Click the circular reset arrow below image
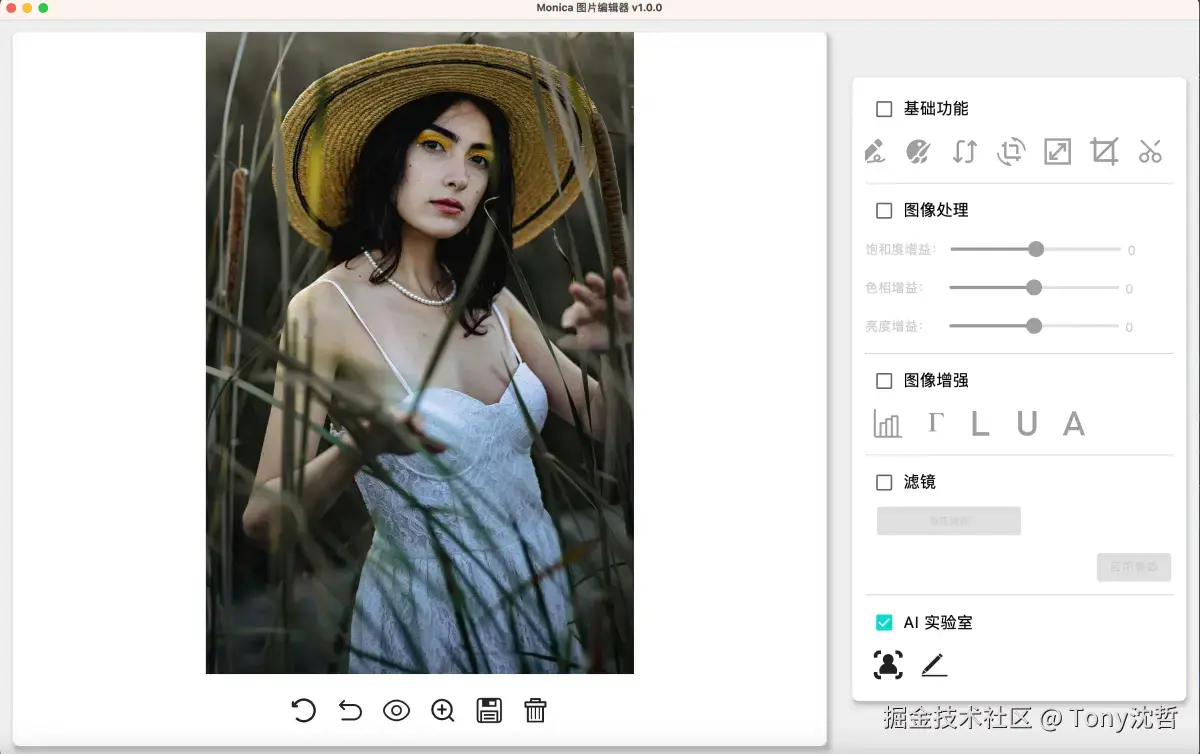1200x754 pixels. point(303,711)
